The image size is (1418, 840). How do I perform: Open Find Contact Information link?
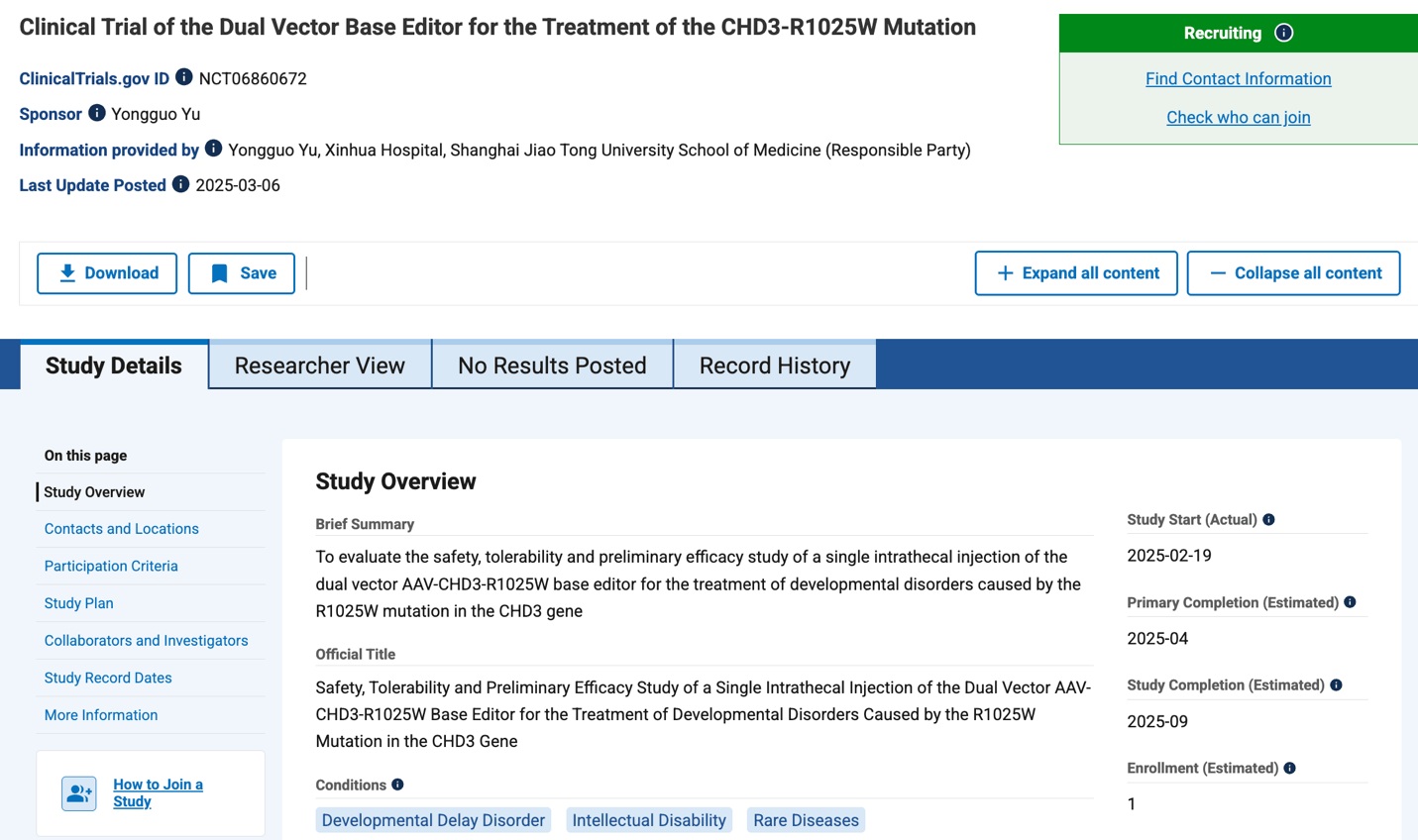point(1238,78)
